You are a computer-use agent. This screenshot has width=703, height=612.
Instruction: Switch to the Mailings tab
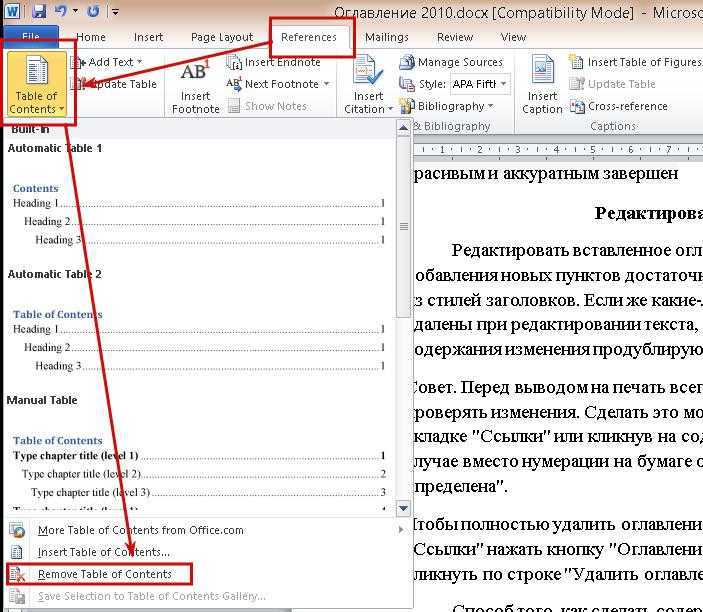click(x=386, y=37)
